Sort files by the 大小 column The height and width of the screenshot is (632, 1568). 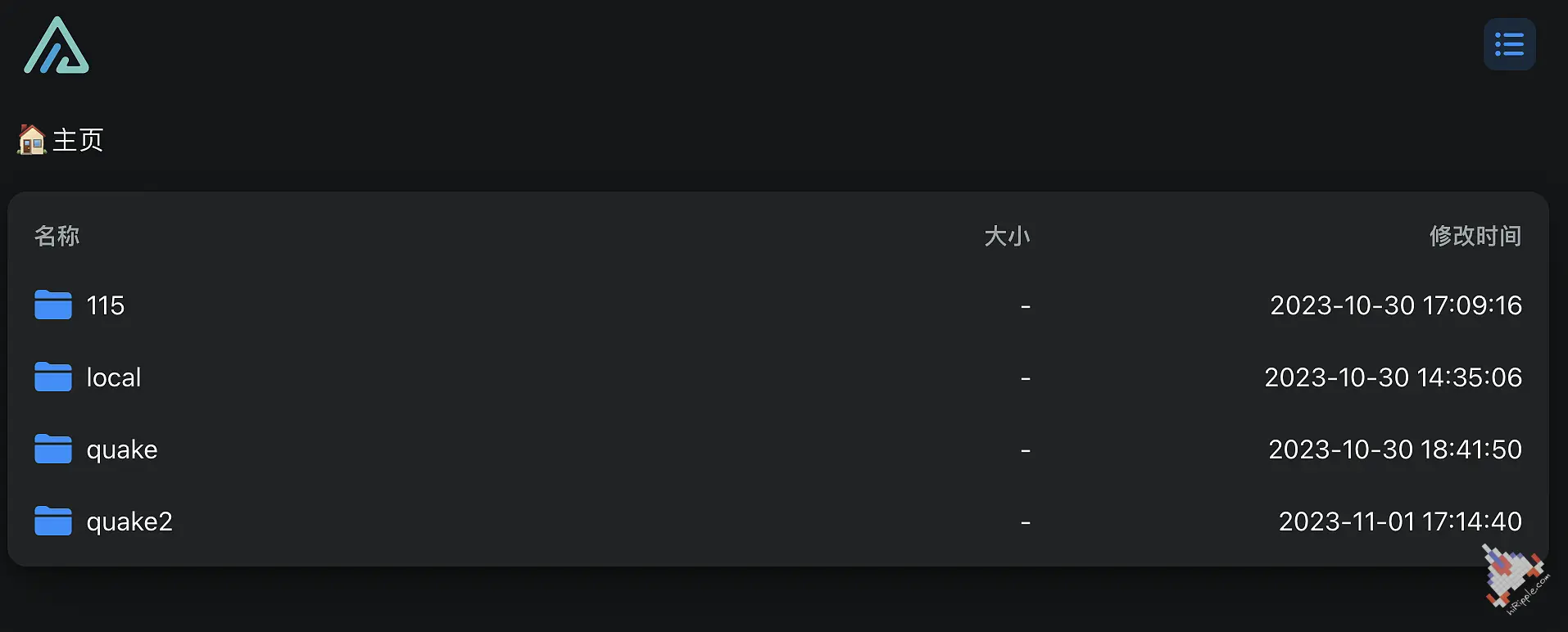point(1007,236)
